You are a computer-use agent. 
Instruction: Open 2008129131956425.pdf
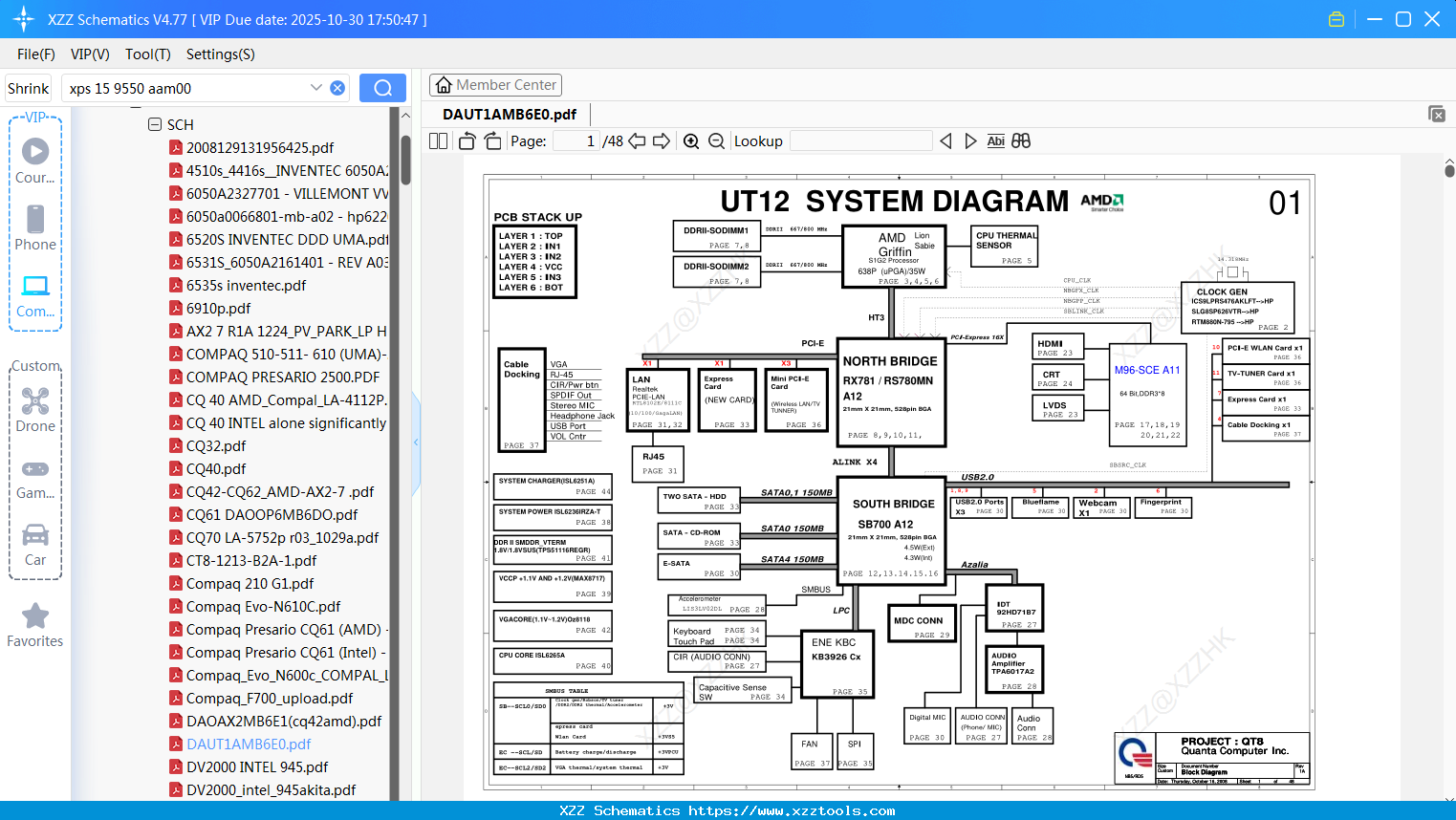[260, 148]
